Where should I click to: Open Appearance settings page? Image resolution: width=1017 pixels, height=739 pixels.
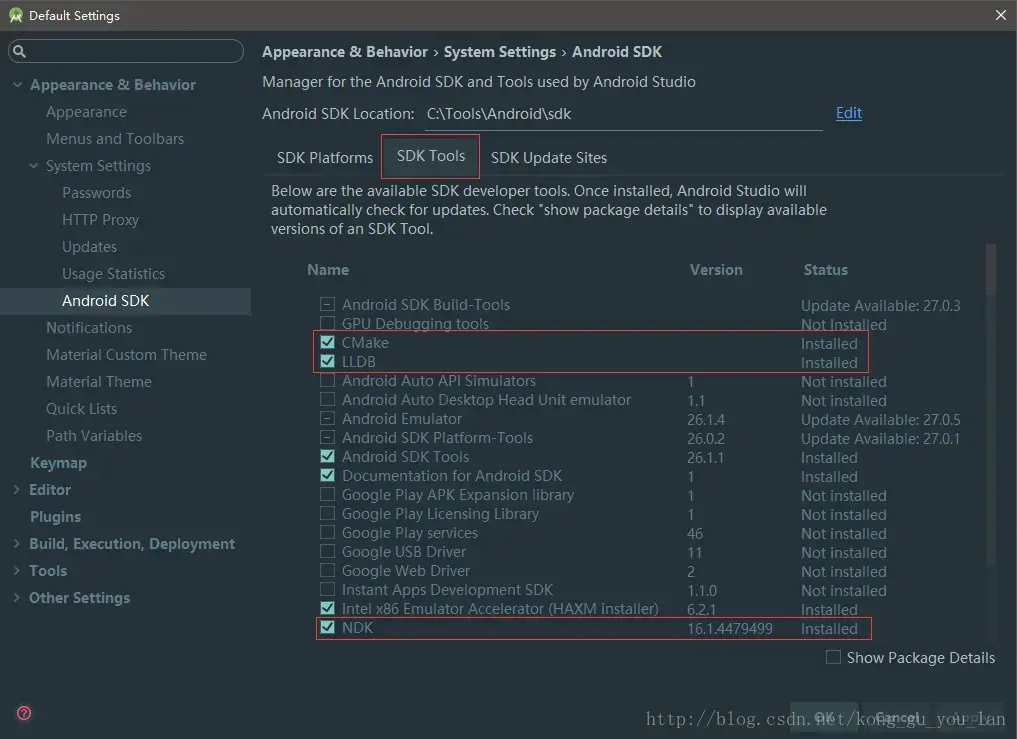(86, 112)
